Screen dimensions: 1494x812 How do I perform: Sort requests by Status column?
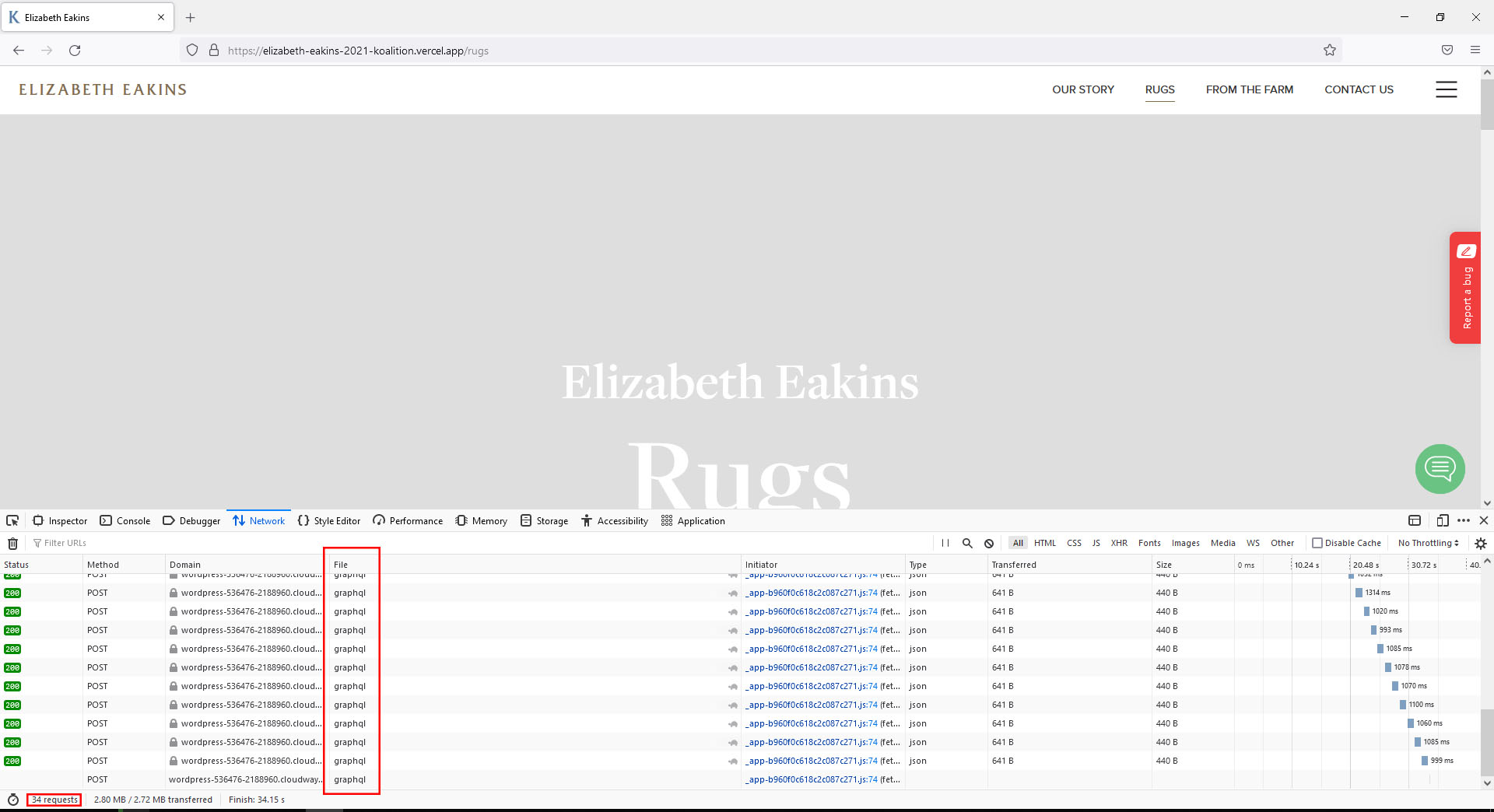click(41, 565)
